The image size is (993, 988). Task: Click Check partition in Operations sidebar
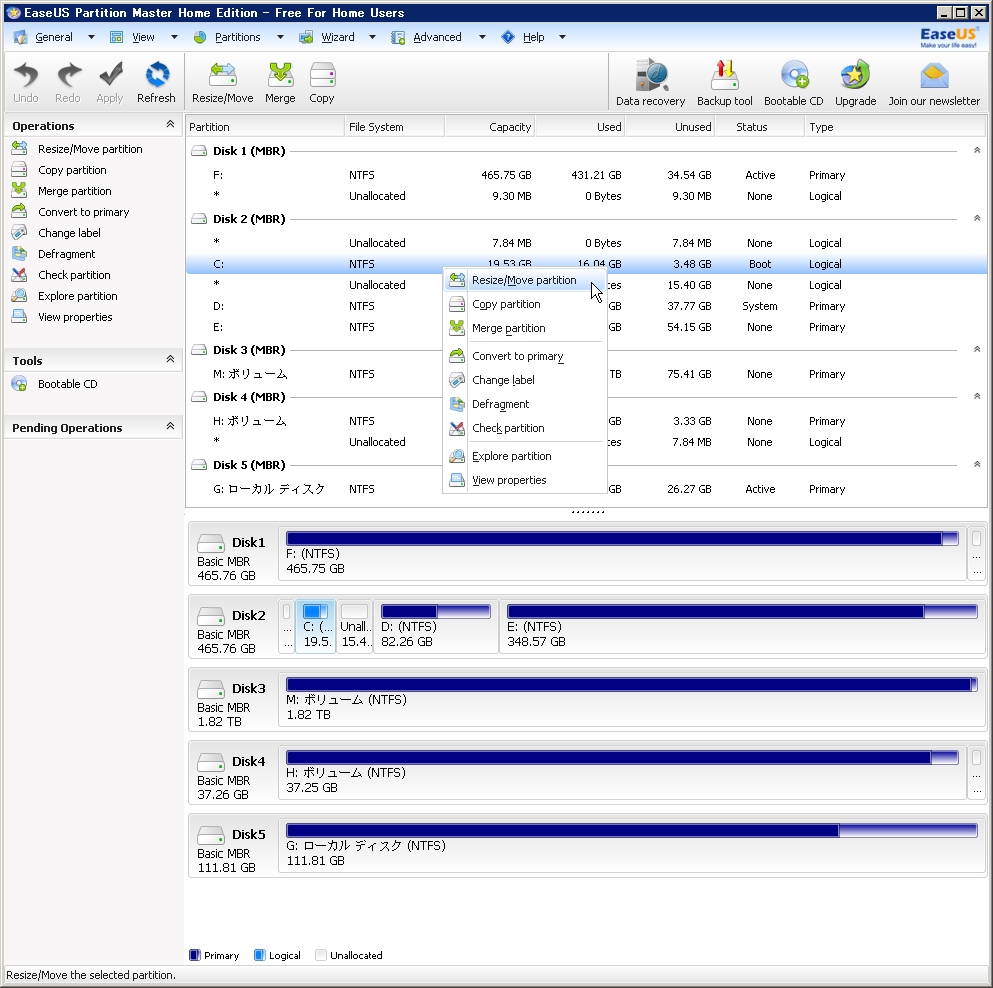pyautogui.click(x=74, y=275)
